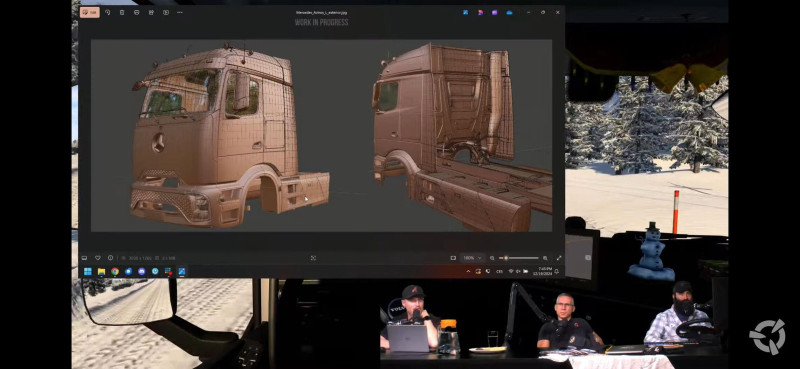Screen dimensions: 800x369
Task: Open the OneDrive cloud icon
Action: pyautogui.click(x=508, y=12)
